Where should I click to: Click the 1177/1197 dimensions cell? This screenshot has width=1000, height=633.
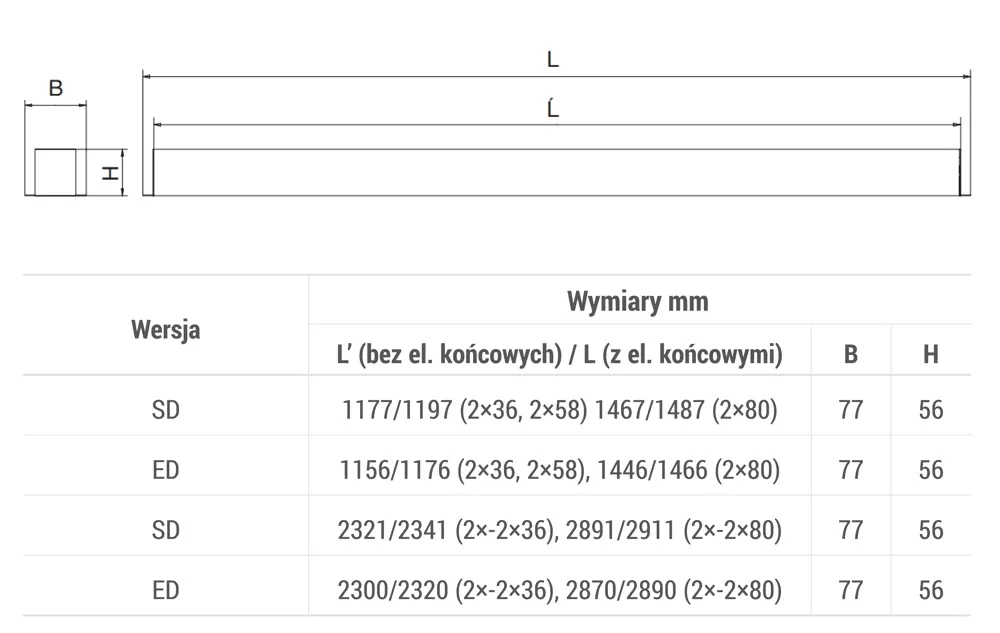tap(559, 409)
